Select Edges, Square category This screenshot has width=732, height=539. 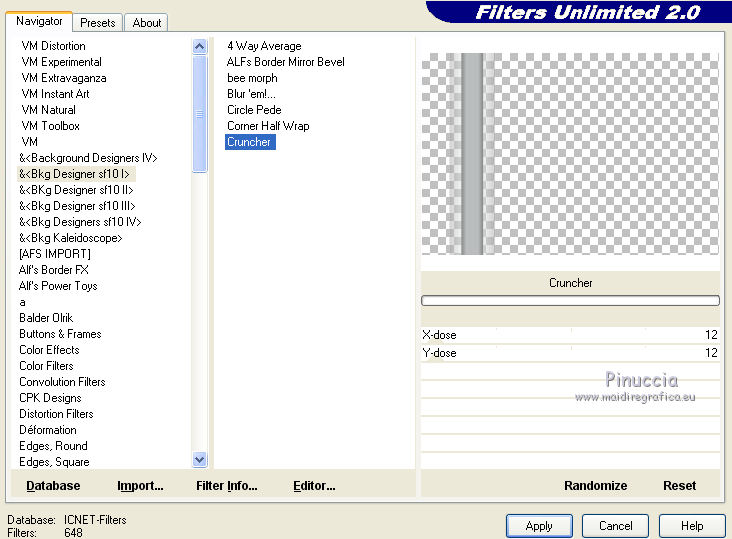pos(54,462)
